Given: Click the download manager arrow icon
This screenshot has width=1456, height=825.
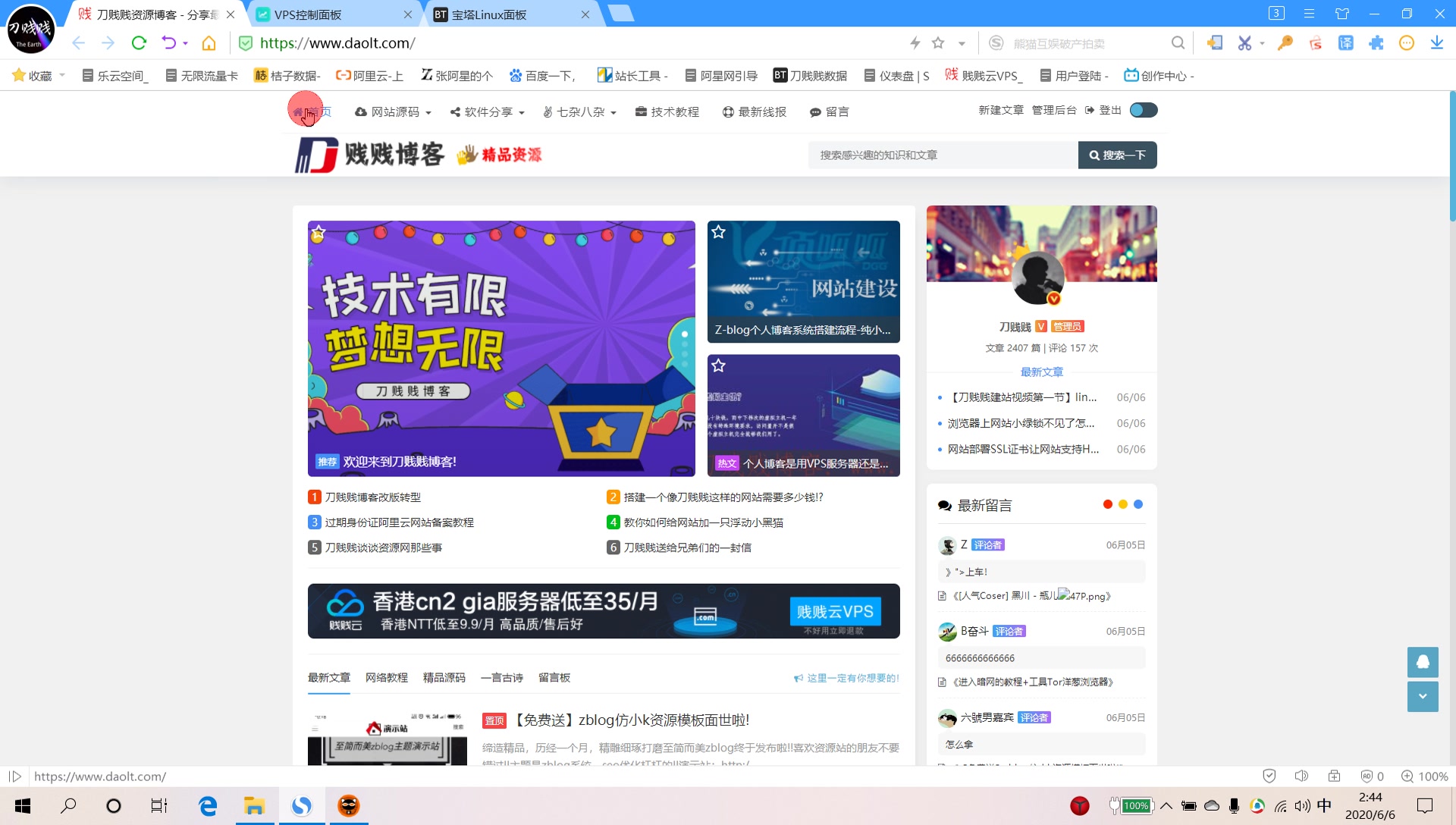Looking at the screenshot, I should [1437, 43].
